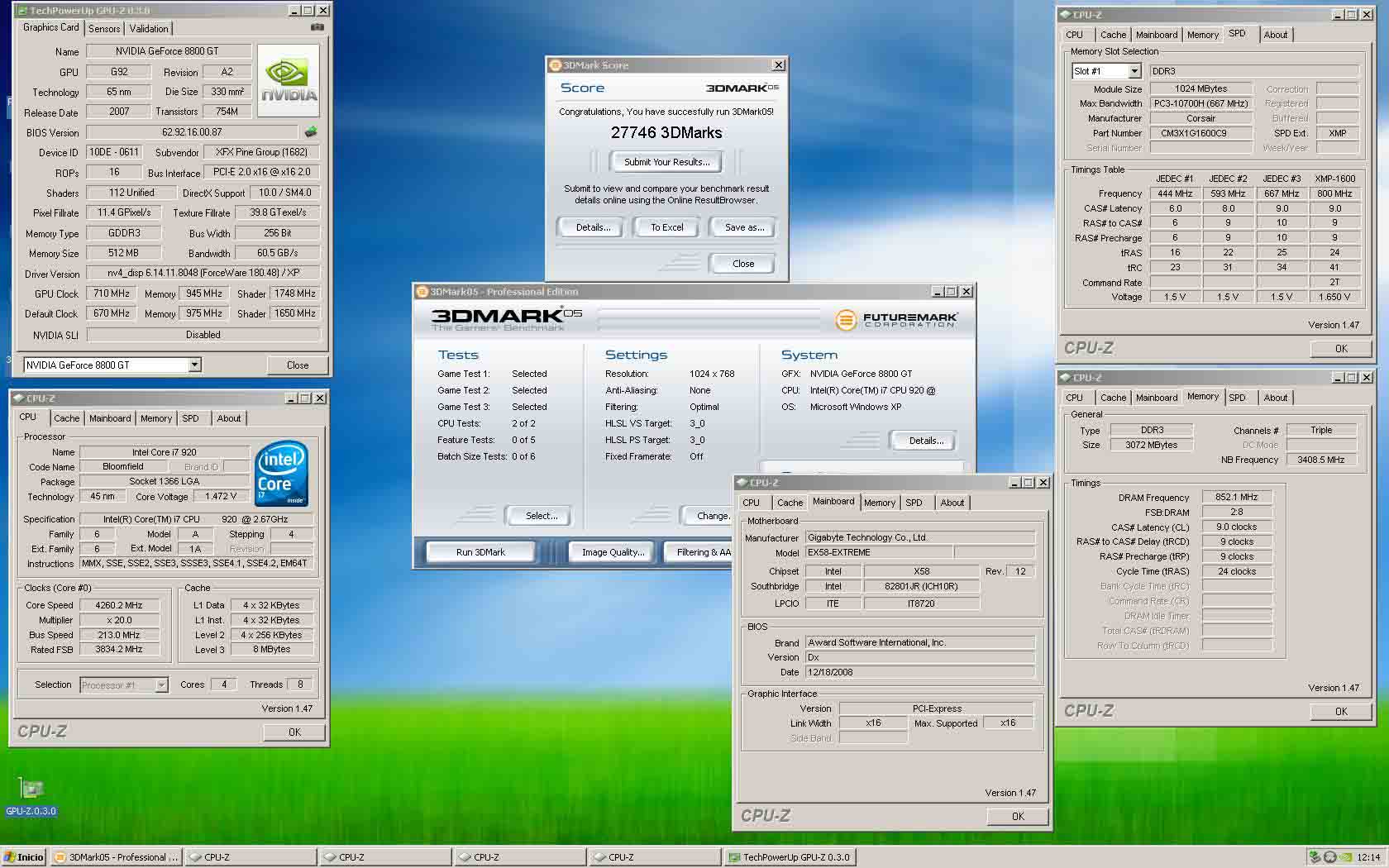1389x868 pixels.
Task: Open CPU tab in CPU-Z SPD window
Action: pos(1075,35)
